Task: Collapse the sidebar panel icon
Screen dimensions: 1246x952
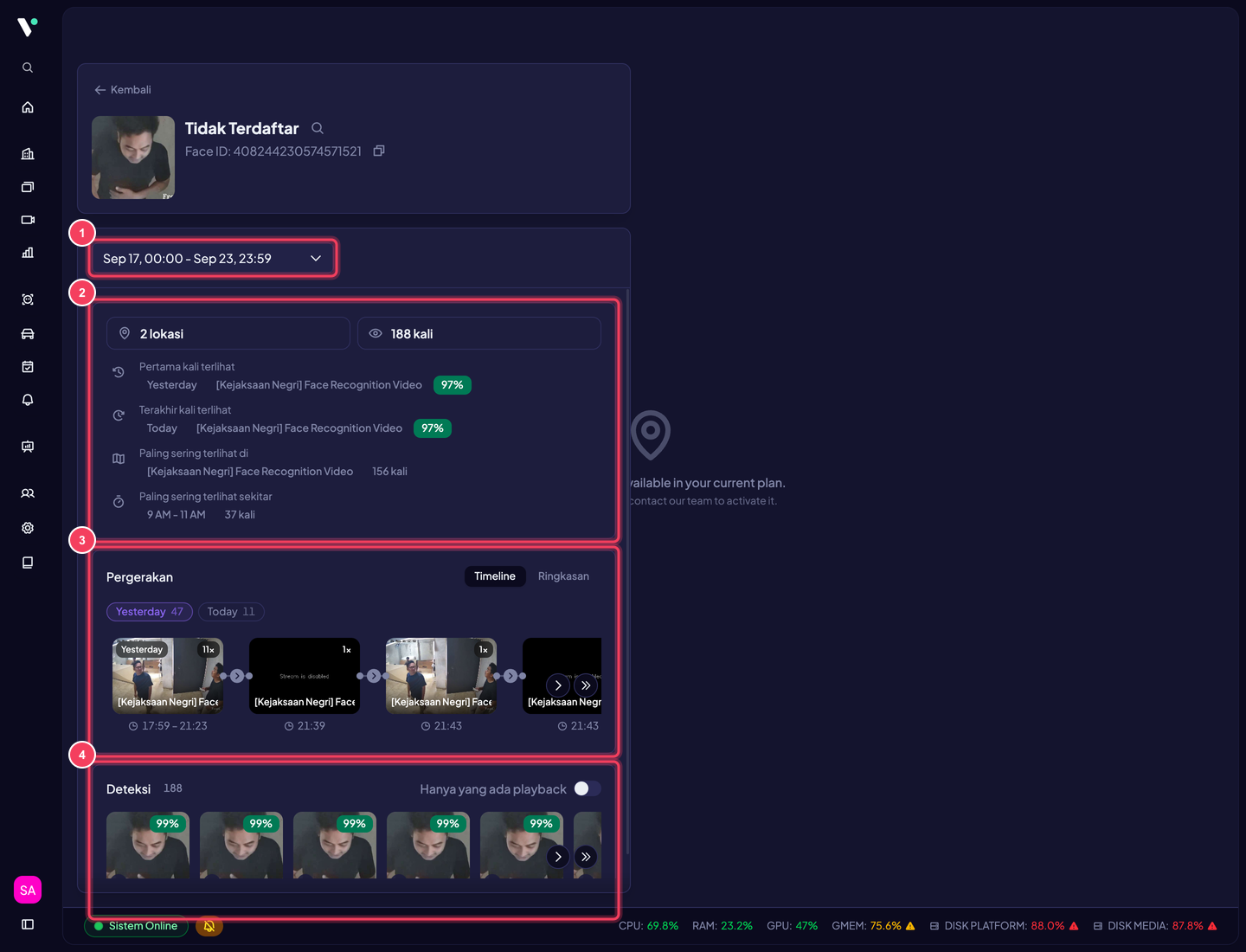Action: (x=28, y=924)
